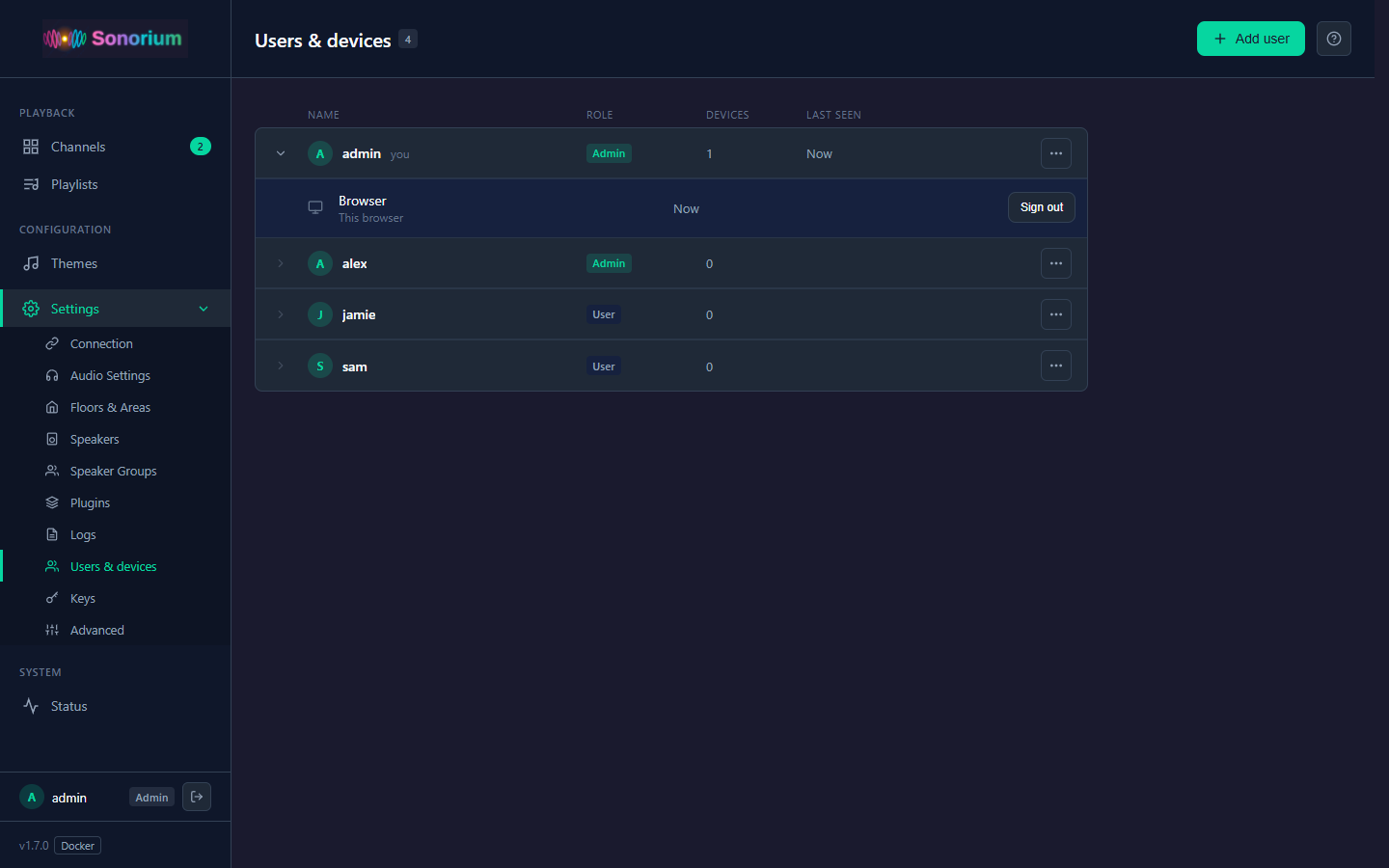View the Logs page
This screenshot has height=868, width=1389.
click(x=116, y=534)
